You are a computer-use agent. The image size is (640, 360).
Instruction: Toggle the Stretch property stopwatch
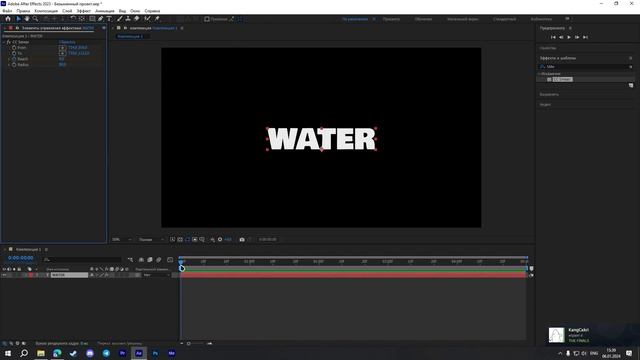(14, 59)
